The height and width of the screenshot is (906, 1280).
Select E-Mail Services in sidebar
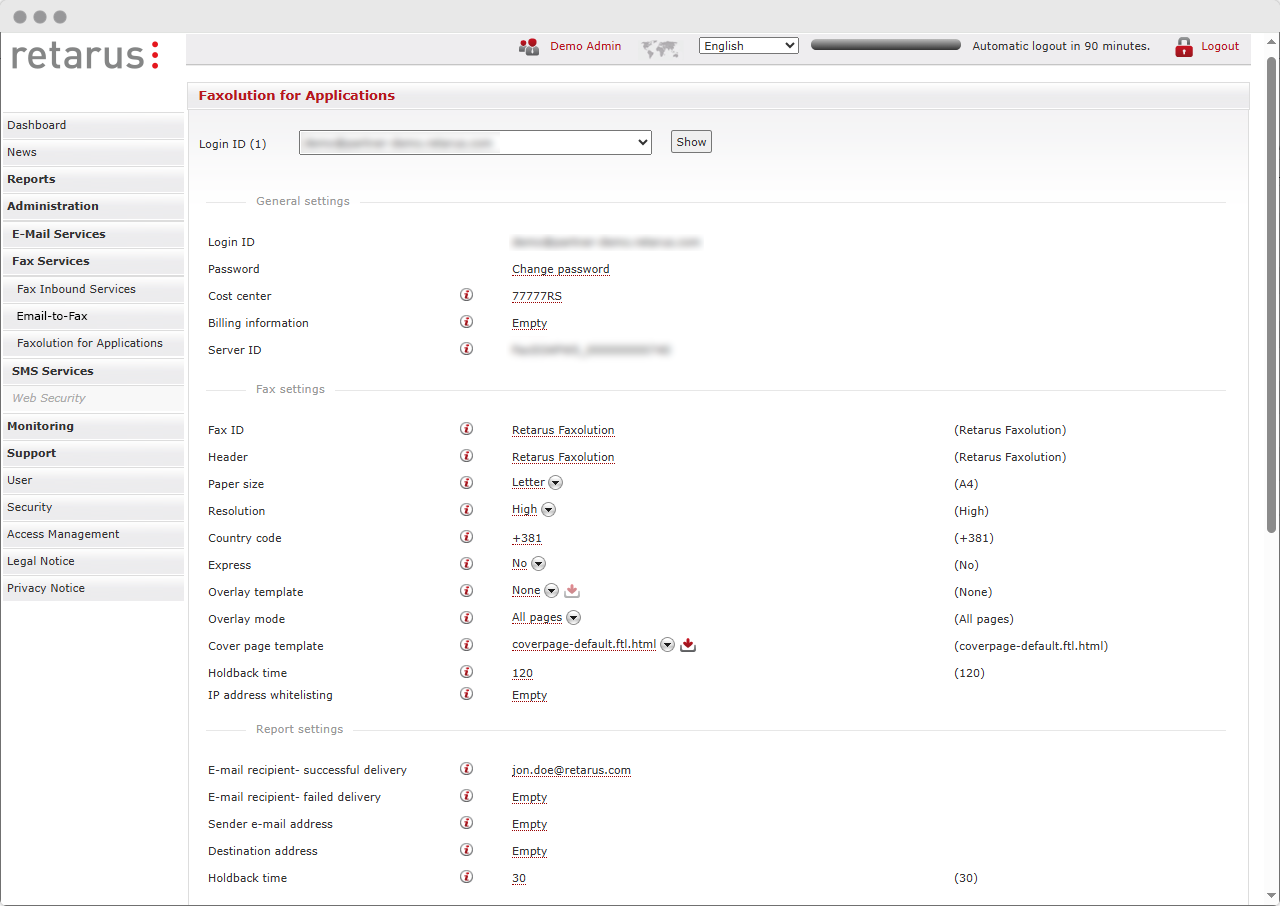pos(93,234)
